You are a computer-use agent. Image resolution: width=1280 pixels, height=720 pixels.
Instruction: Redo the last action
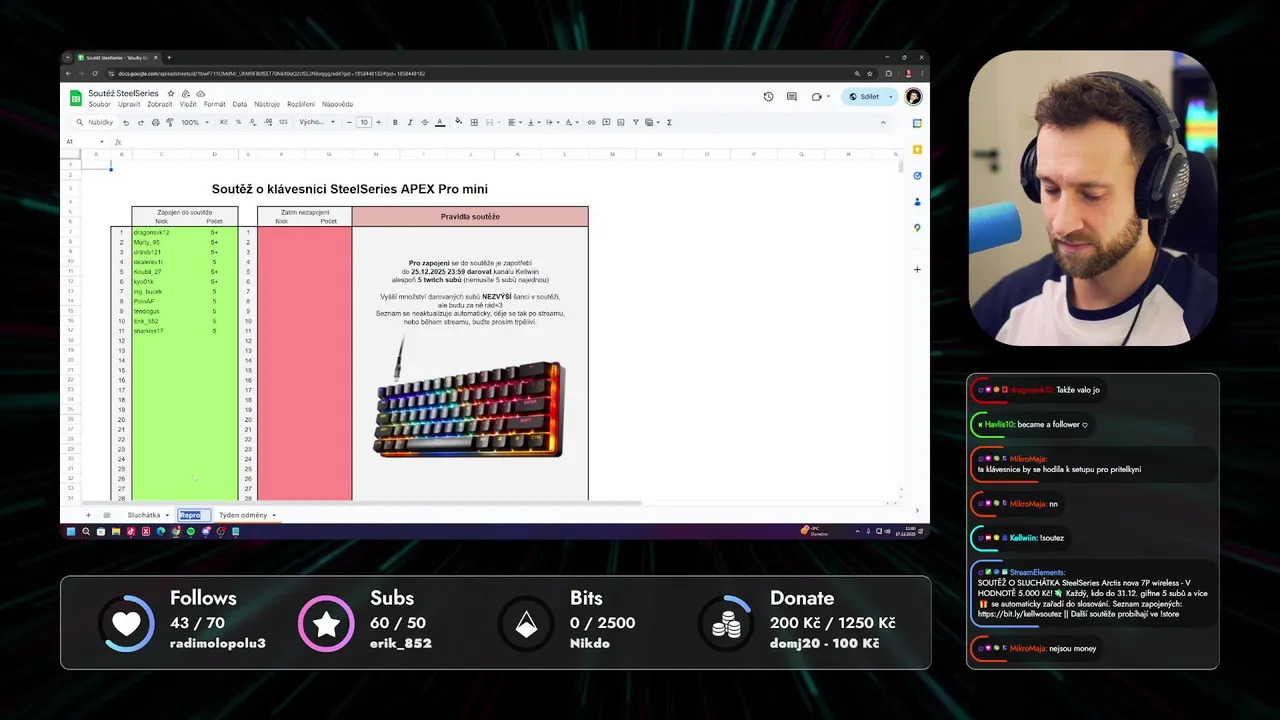pos(140,122)
